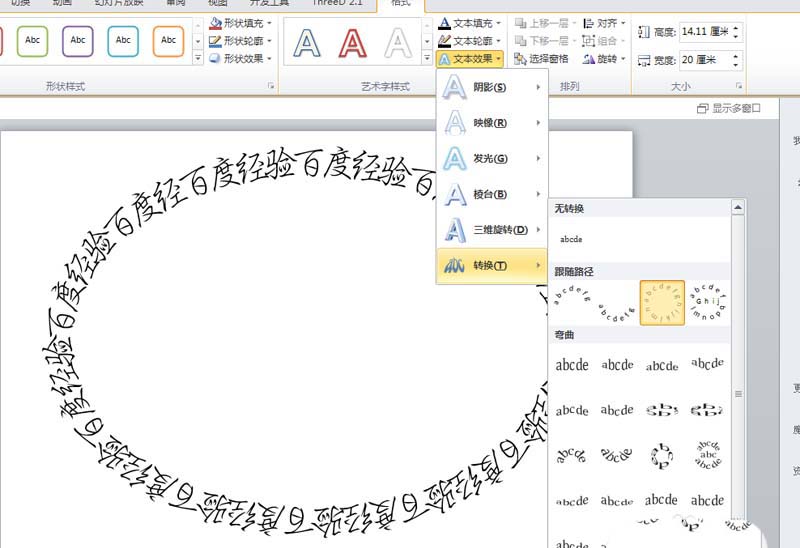The image size is (800, 548).
Task: Switch to the ThreeD 2.1 ribbon tab
Action: [x=337, y=3]
